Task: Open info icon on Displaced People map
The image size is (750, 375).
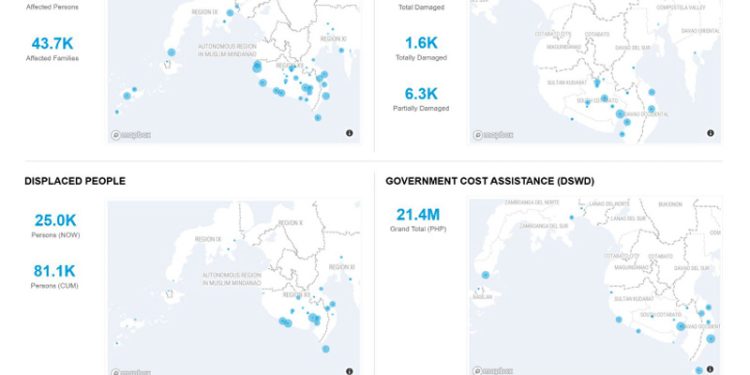Action: click(349, 371)
